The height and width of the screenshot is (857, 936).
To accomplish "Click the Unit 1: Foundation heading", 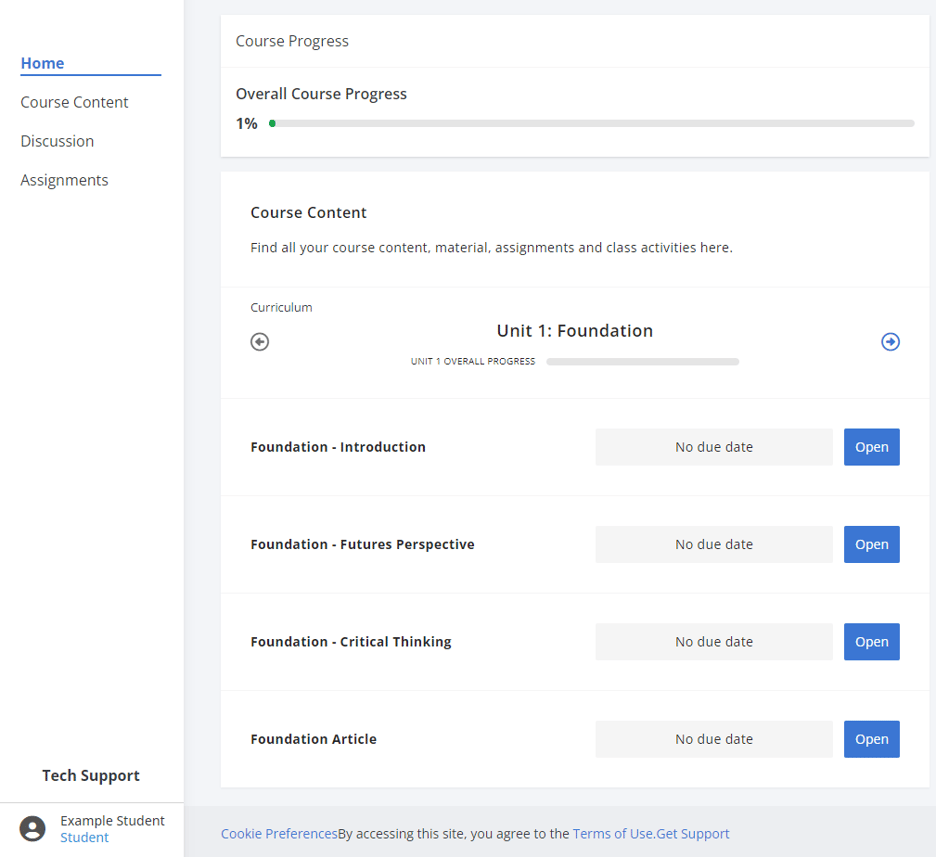I will [574, 331].
